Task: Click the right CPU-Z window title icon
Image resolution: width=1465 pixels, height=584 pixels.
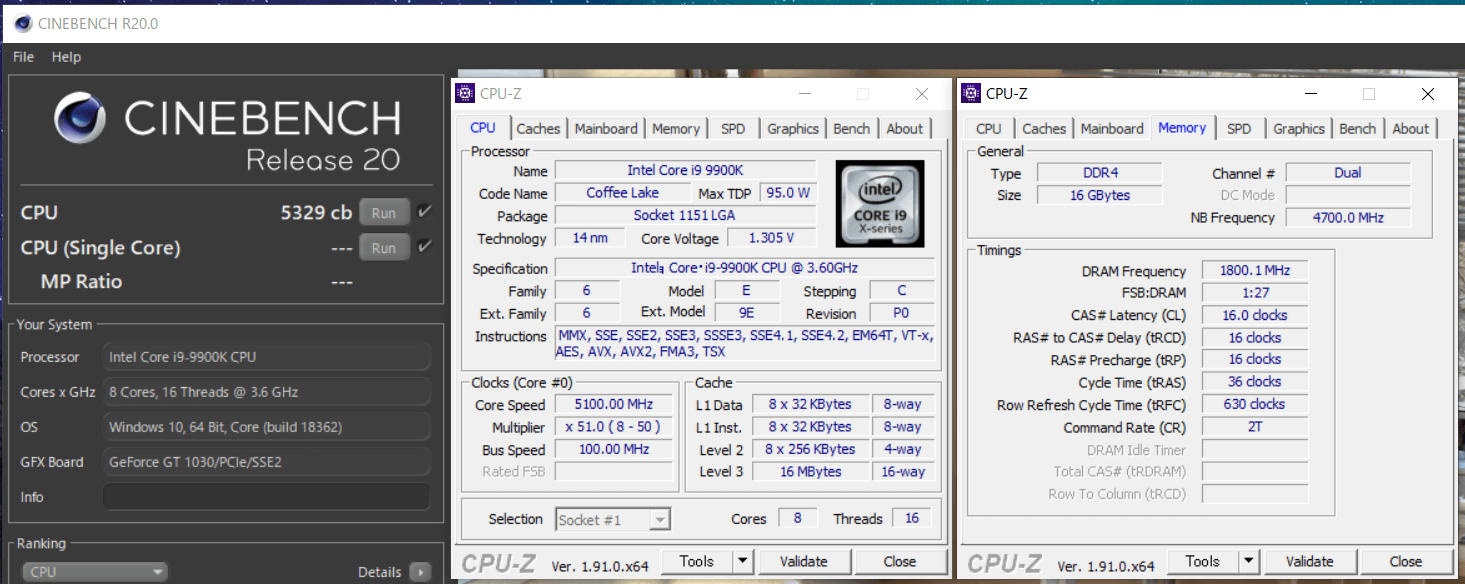Action: tap(971, 93)
